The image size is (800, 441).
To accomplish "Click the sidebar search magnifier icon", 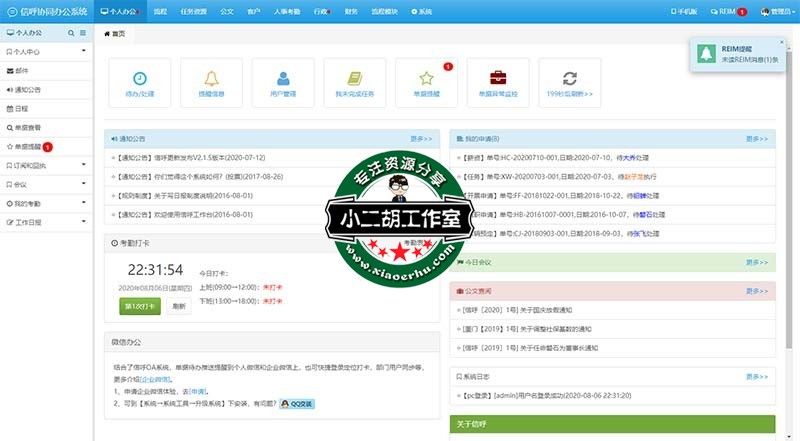I will 70,33.
